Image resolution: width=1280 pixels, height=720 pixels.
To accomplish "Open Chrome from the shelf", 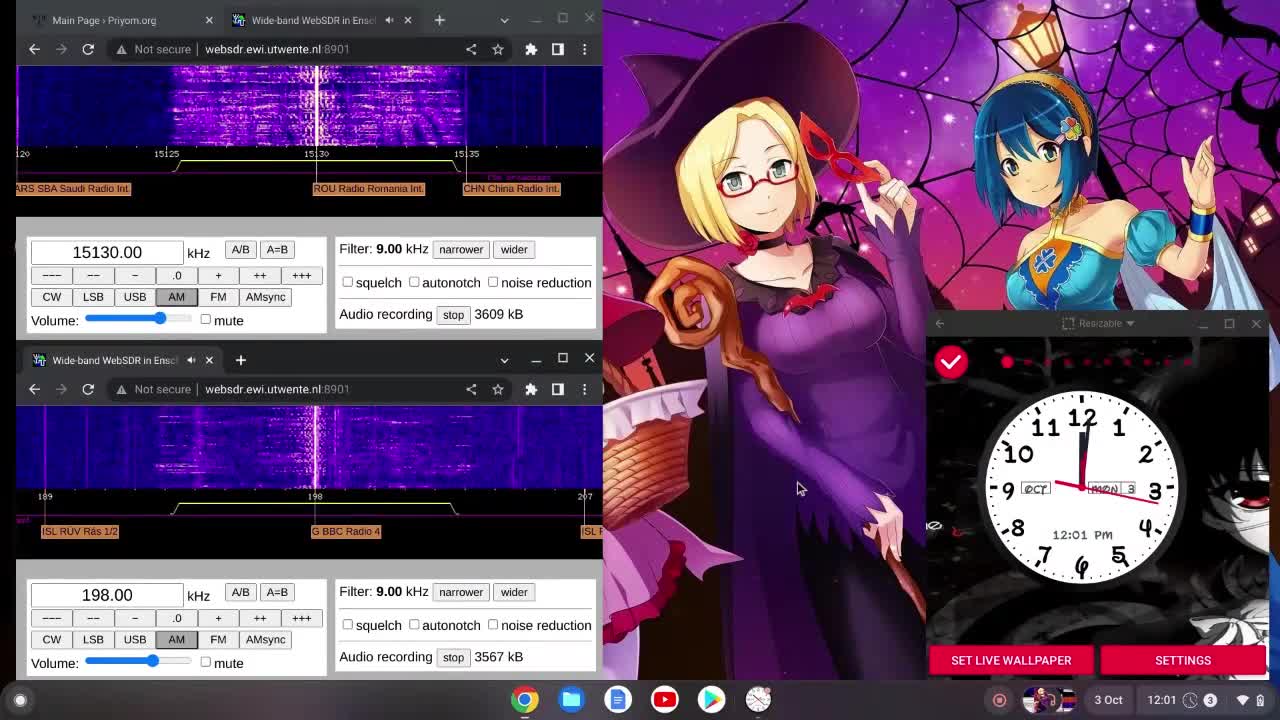I will 525,700.
